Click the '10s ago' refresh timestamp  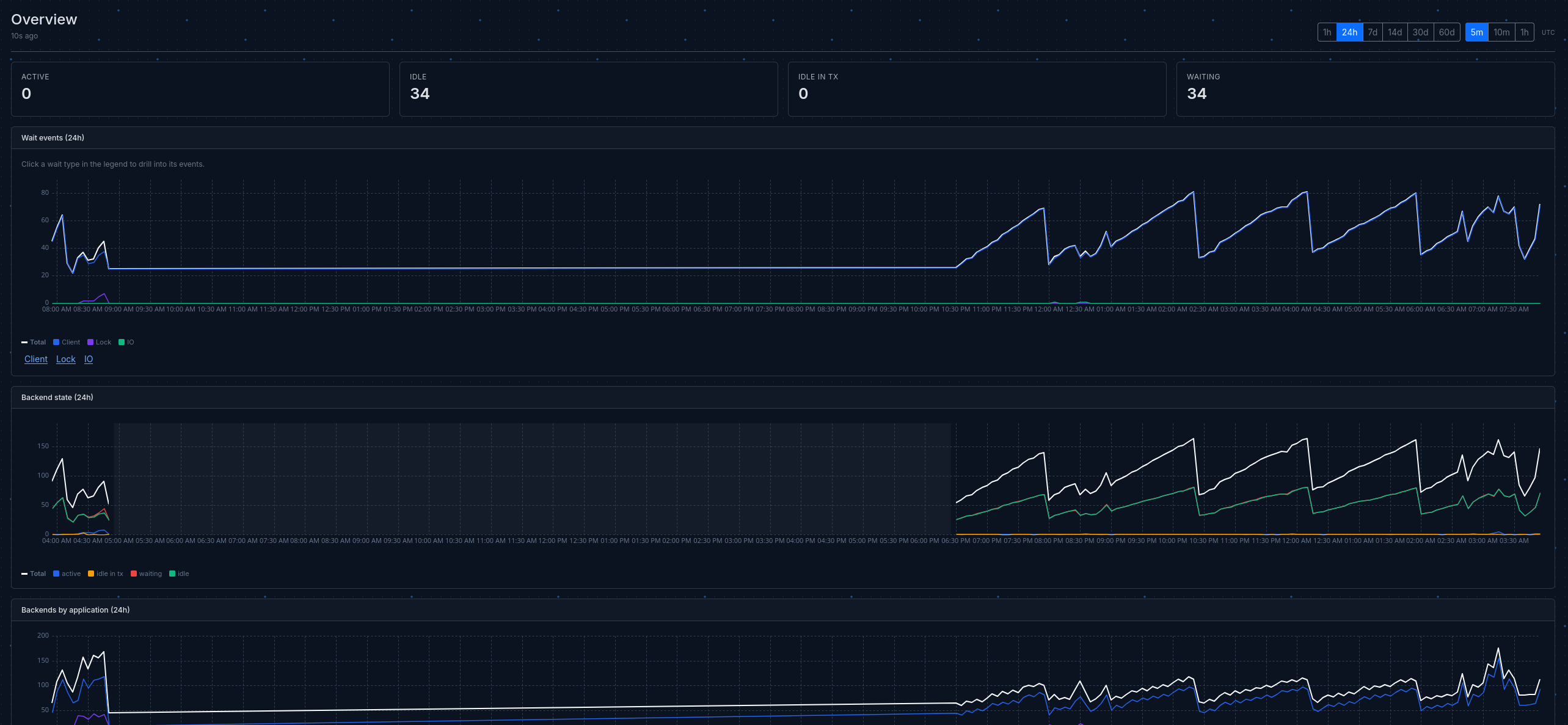tap(24, 36)
